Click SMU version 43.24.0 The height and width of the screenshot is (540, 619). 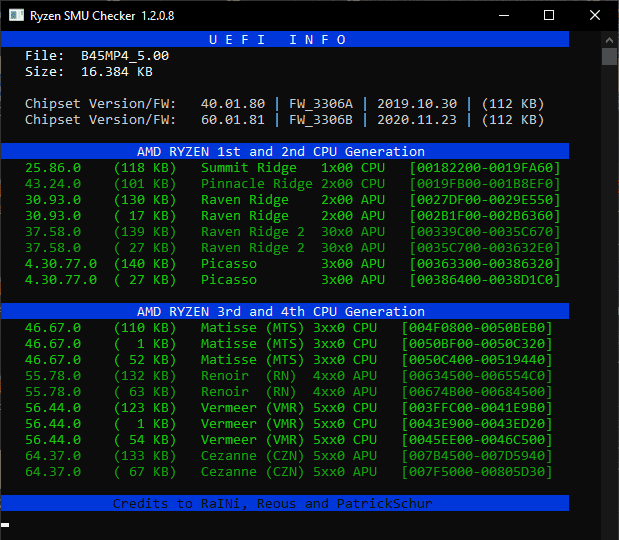[x=53, y=184]
